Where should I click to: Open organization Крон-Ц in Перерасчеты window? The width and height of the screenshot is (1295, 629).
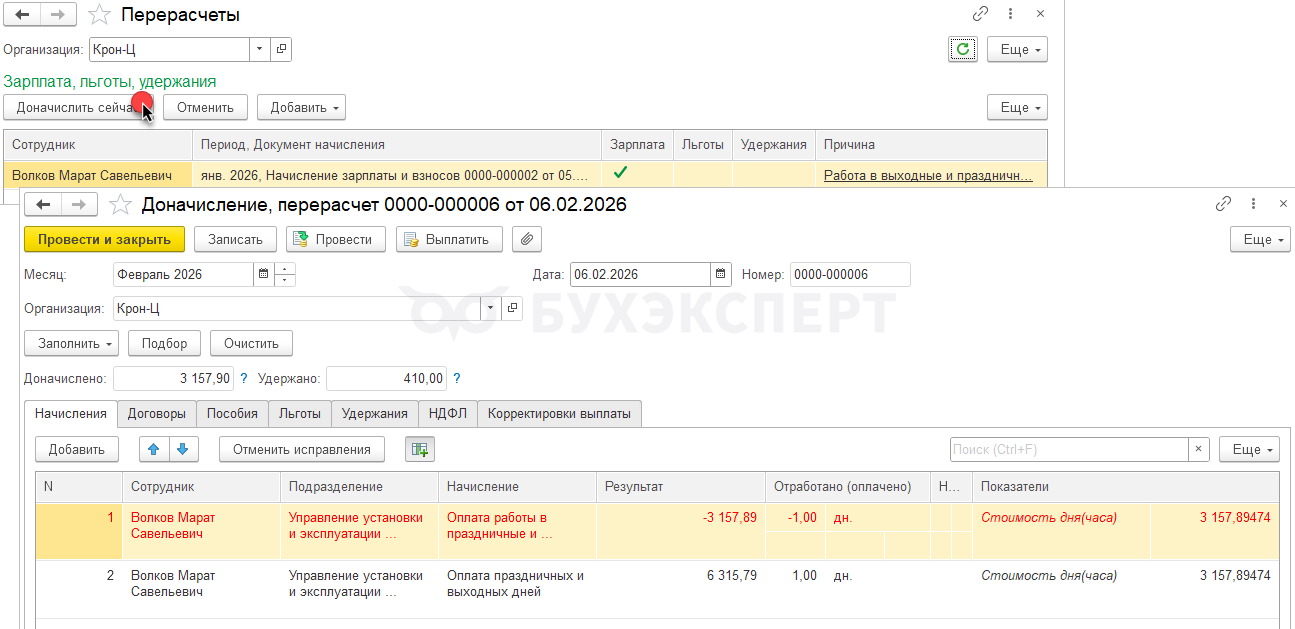pos(281,49)
